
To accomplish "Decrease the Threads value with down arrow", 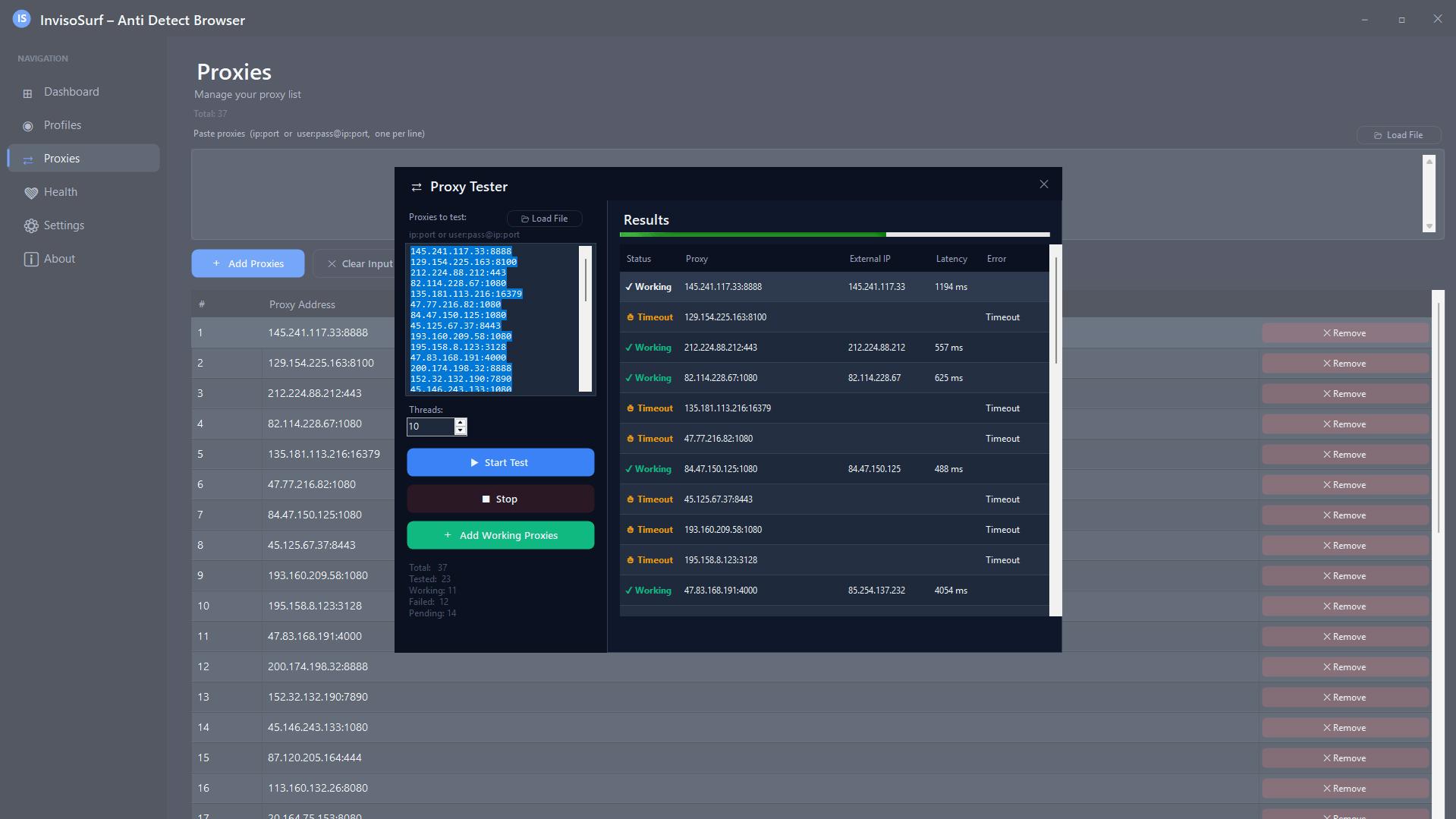I will [460, 430].
